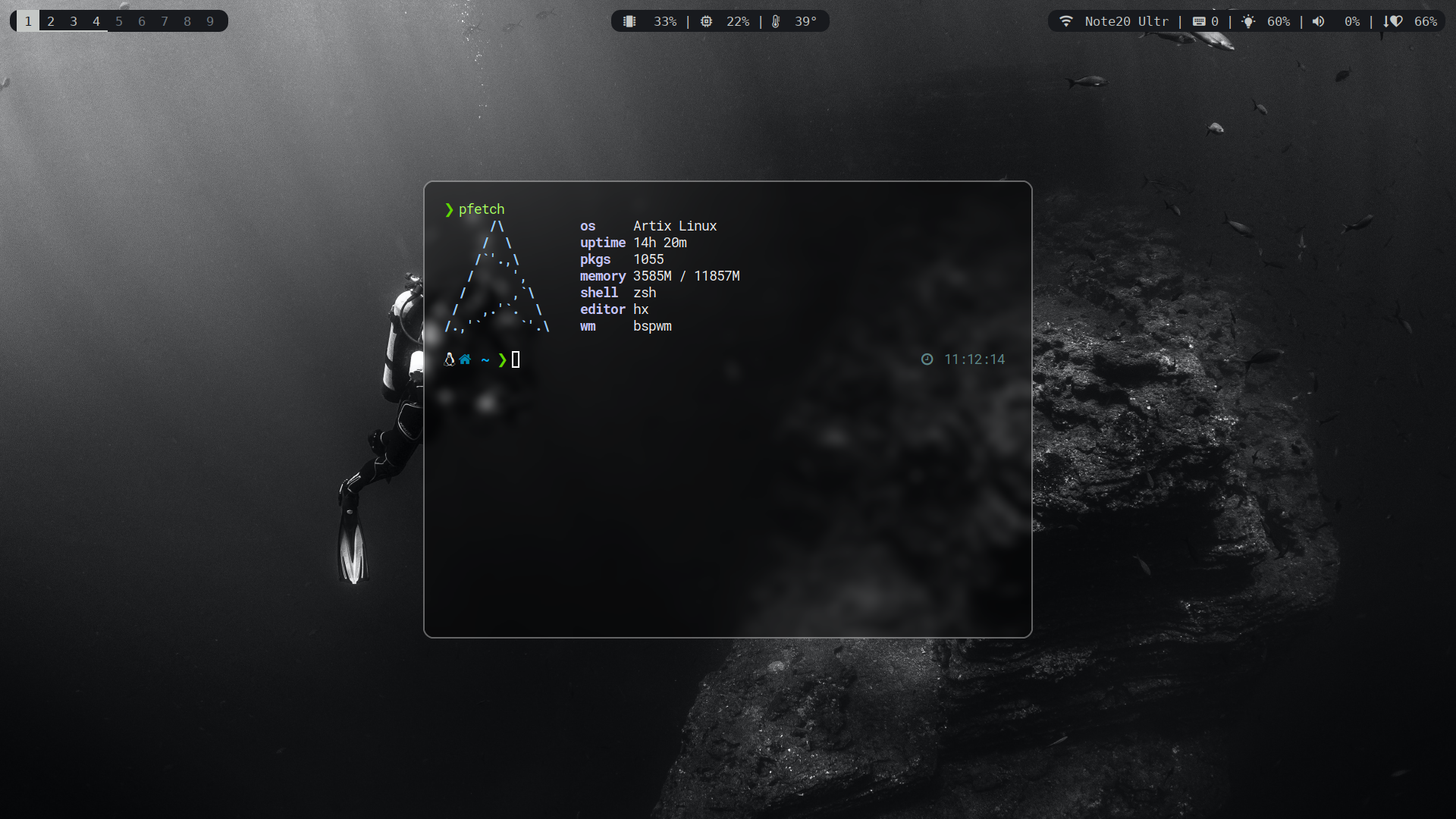Screen dimensions: 1456x819
Task: Click the keyboard indicator icon
Action: click(1199, 21)
